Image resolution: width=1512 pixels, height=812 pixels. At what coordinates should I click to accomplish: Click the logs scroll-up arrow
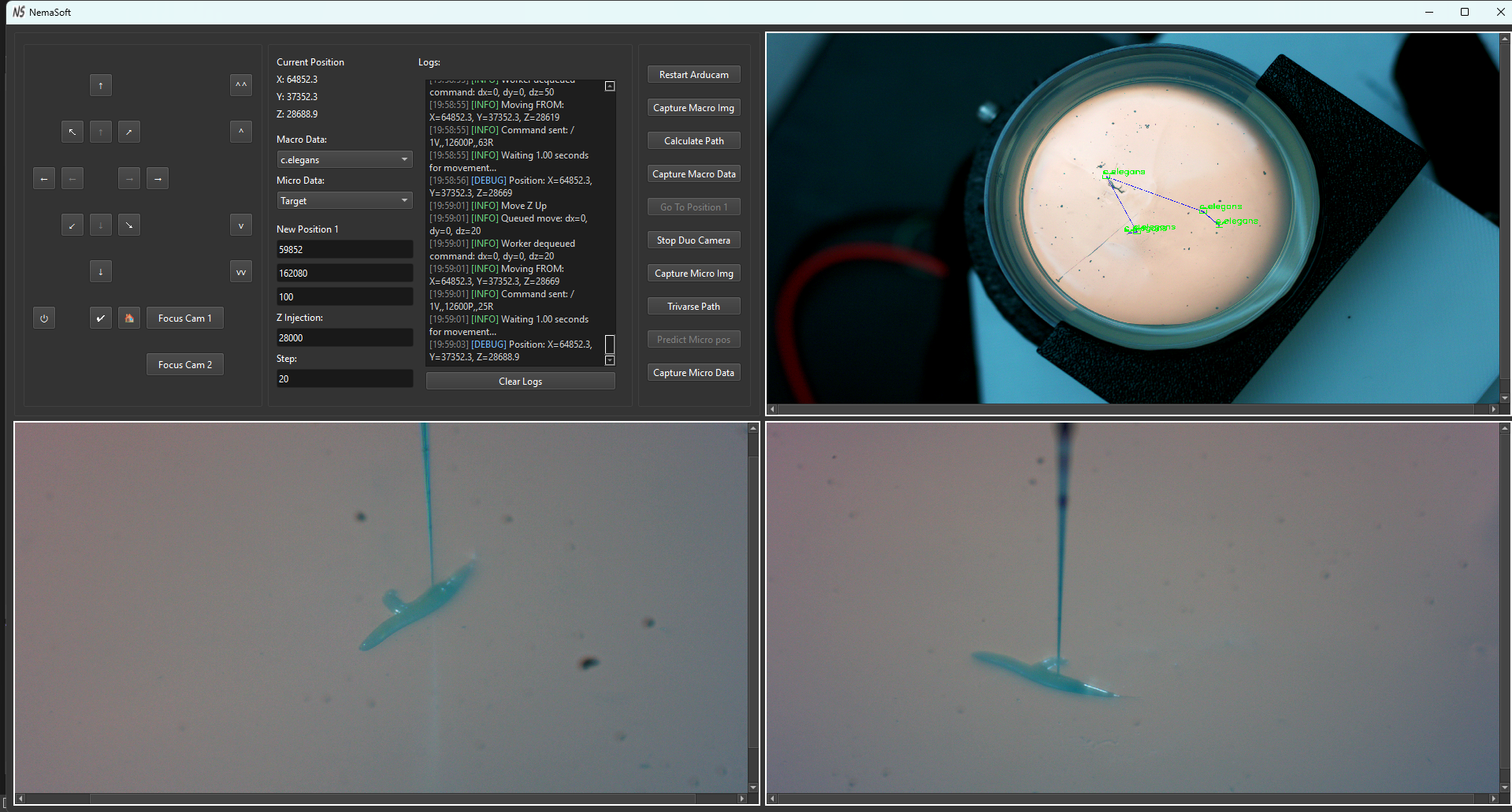pyautogui.click(x=610, y=86)
